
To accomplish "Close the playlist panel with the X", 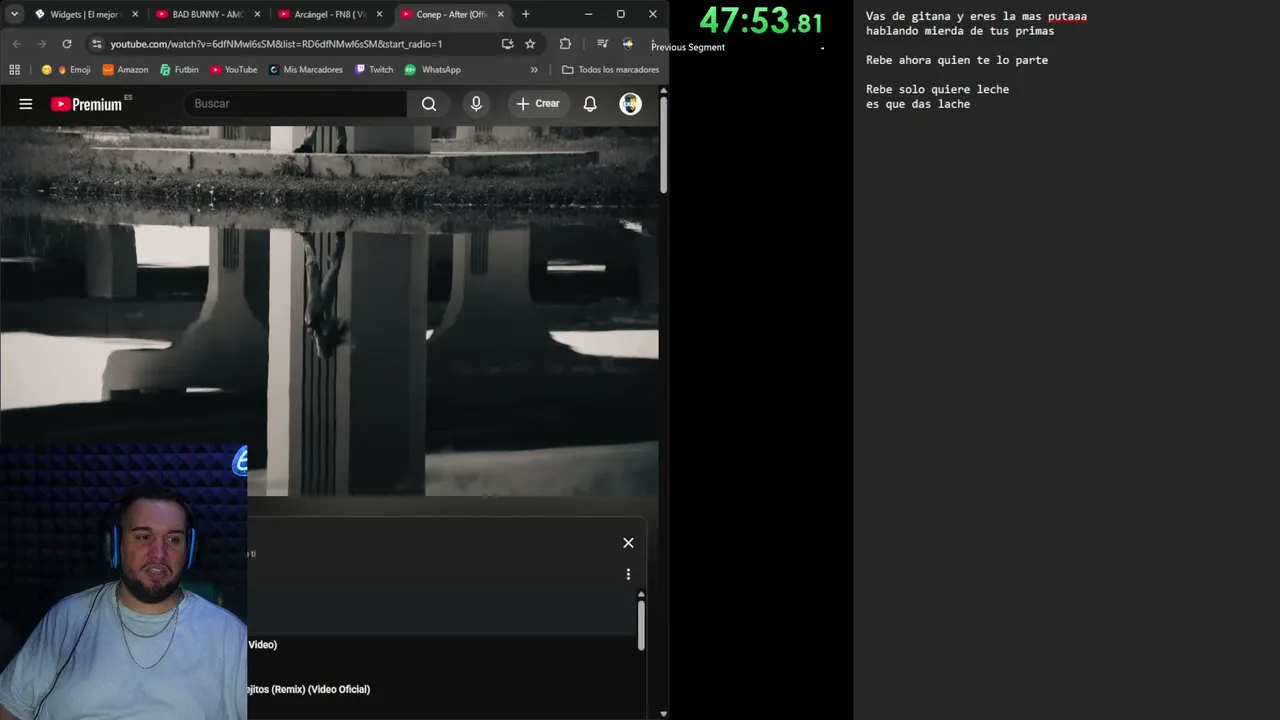I will coord(628,543).
